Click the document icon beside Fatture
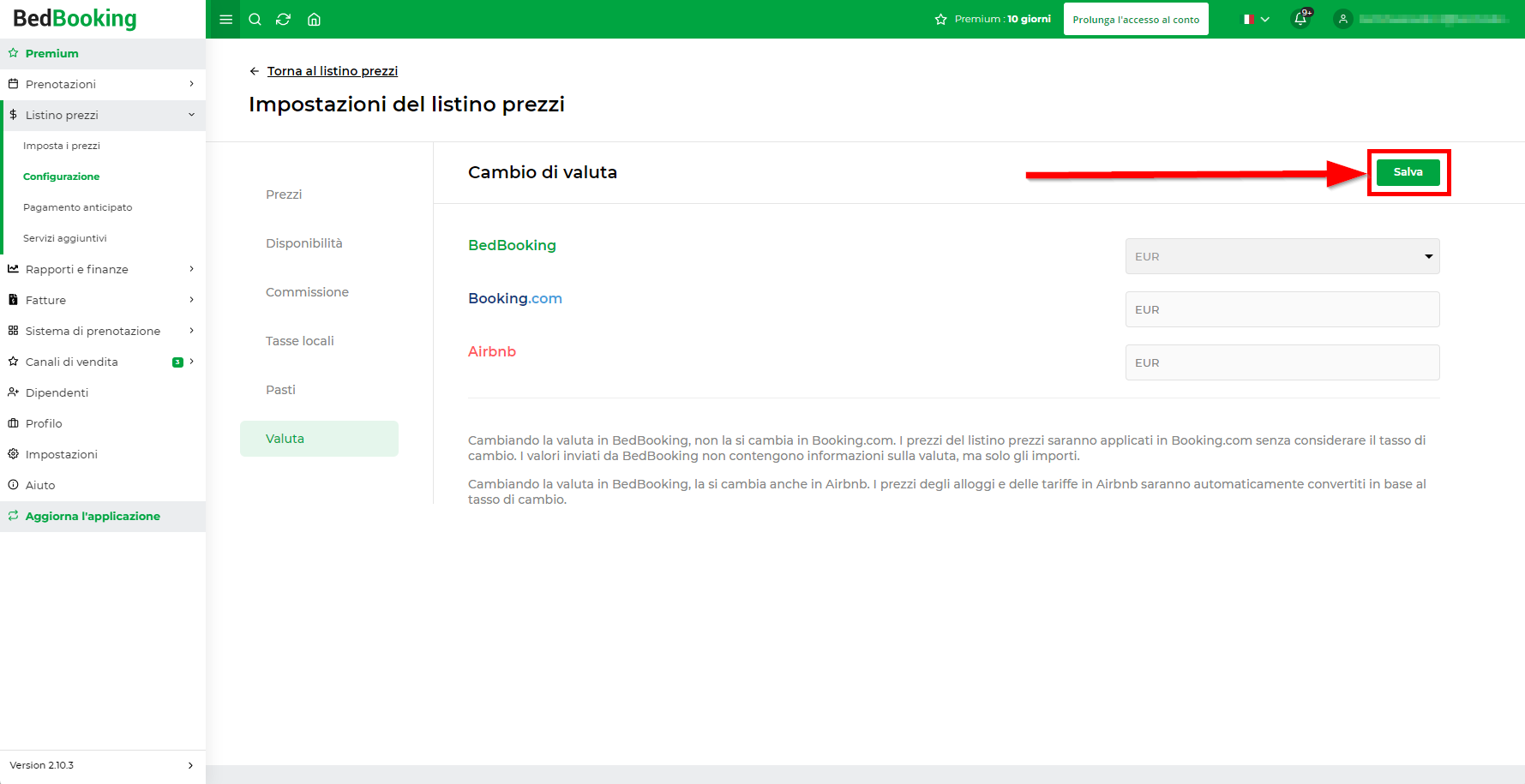 click(13, 300)
